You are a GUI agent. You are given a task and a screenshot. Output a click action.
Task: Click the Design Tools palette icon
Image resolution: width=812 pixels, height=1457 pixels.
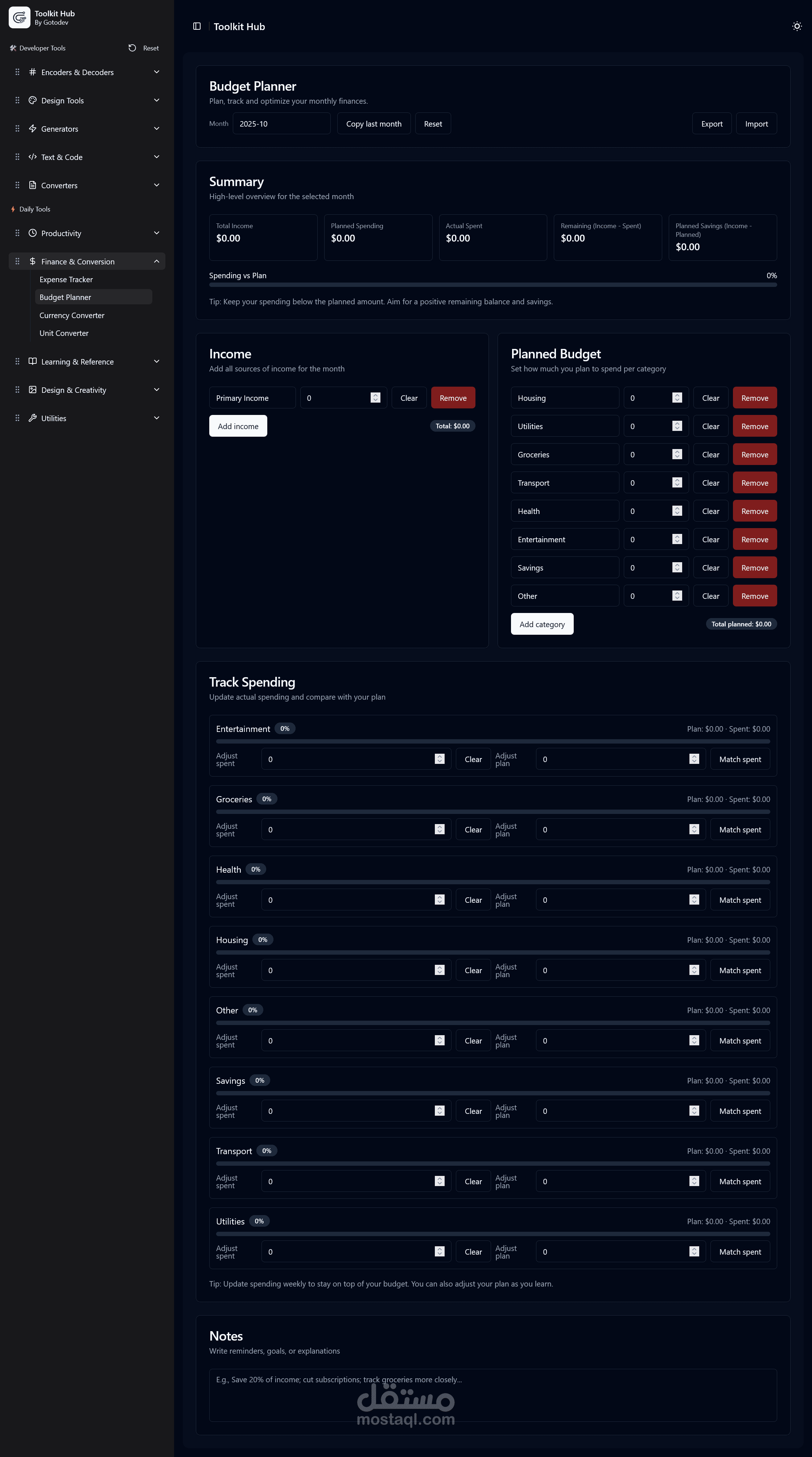[32, 100]
